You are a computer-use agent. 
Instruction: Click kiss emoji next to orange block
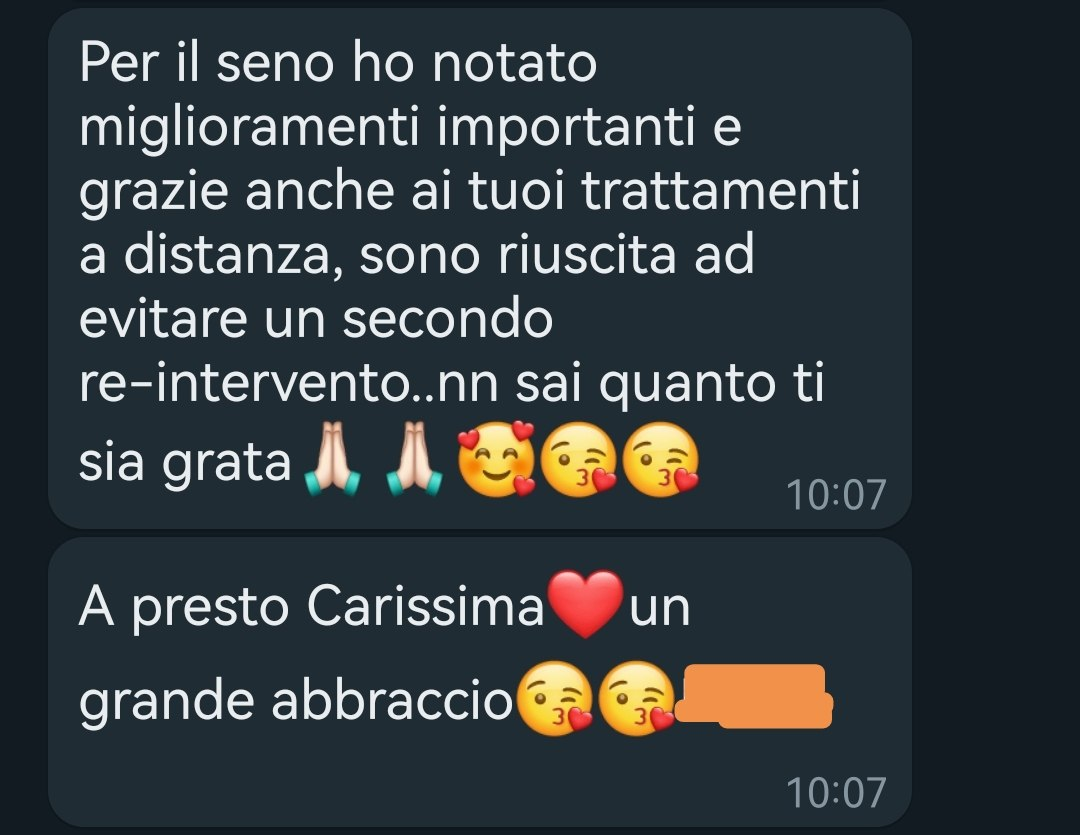(636, 699)
